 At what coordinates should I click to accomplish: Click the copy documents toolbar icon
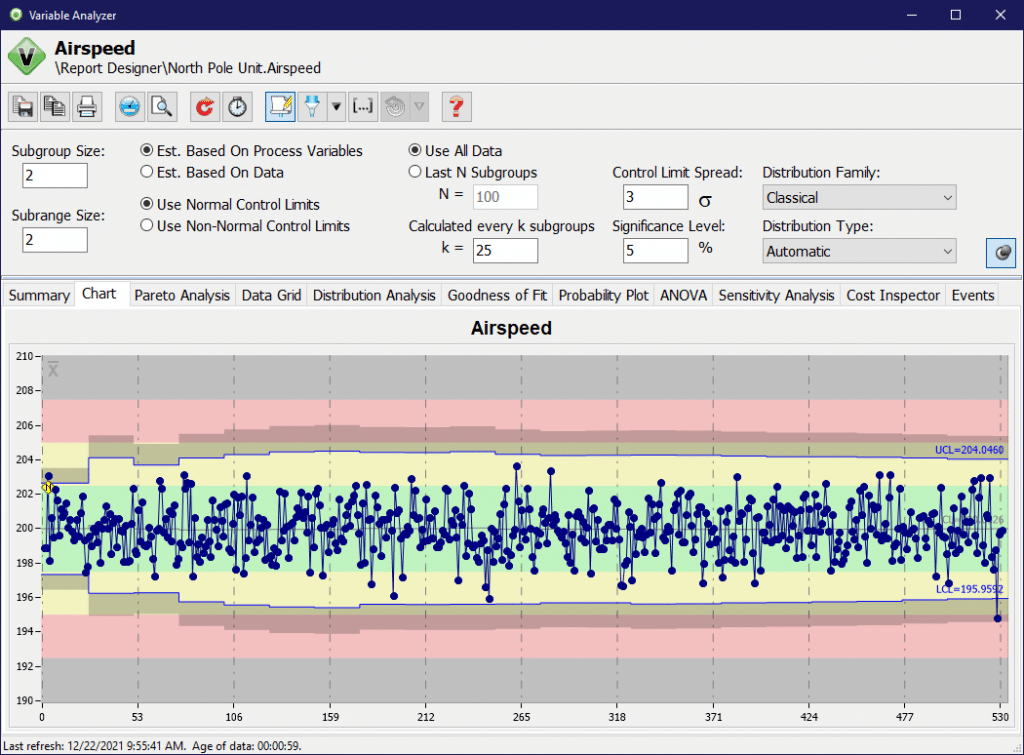click(x=55, y=106)
